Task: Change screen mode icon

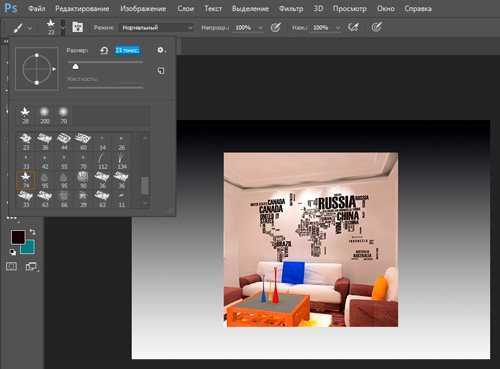Action: click(x=31, y=266)
